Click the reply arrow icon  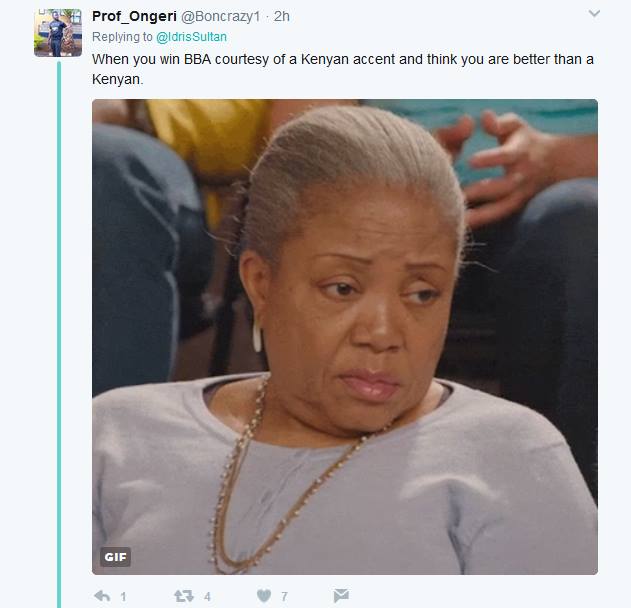(x=102, y=596)
